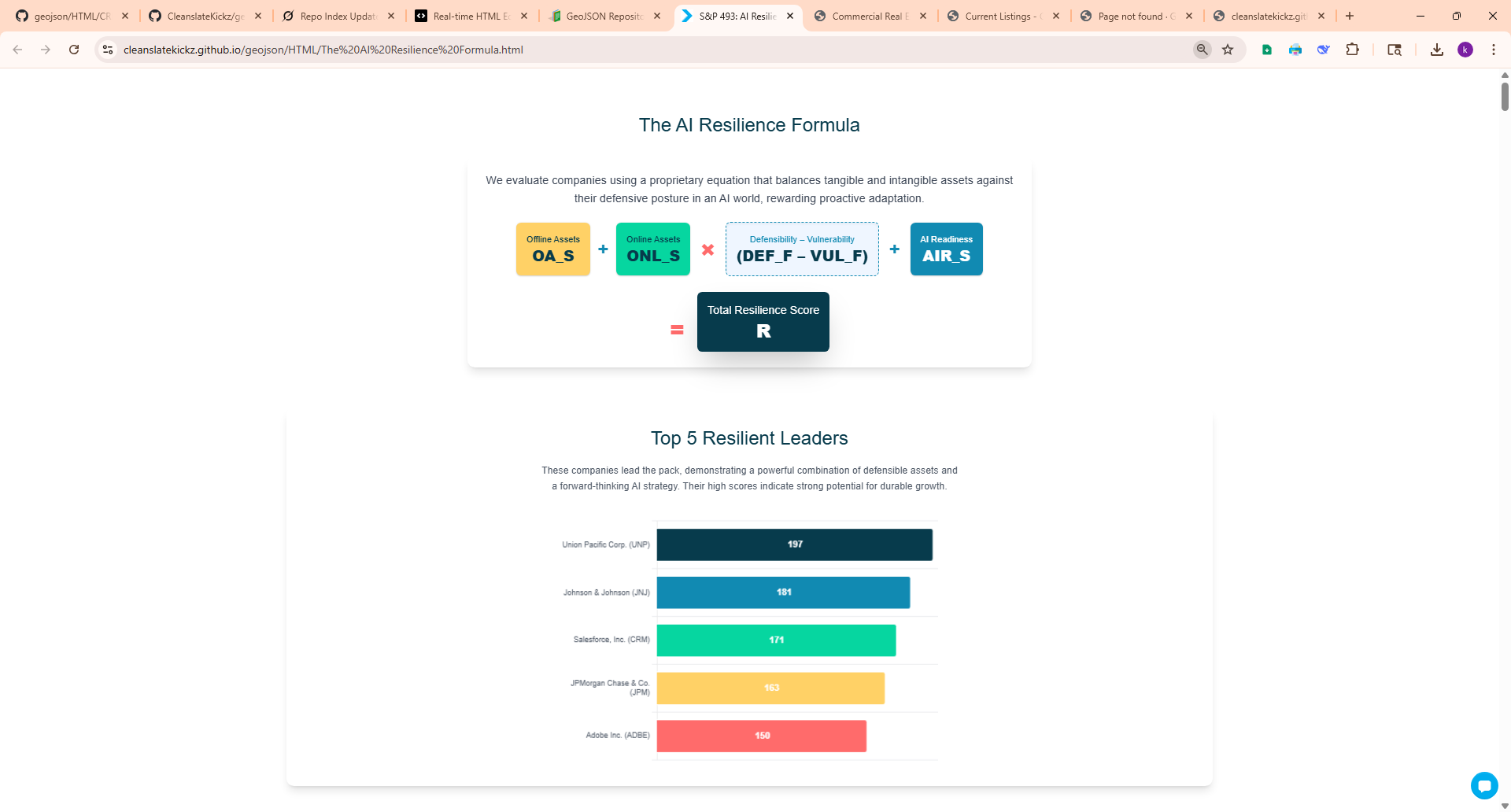Screen dimensions: 1511x812
Task: Go back to the previous page
Action: tap(17, 50)
